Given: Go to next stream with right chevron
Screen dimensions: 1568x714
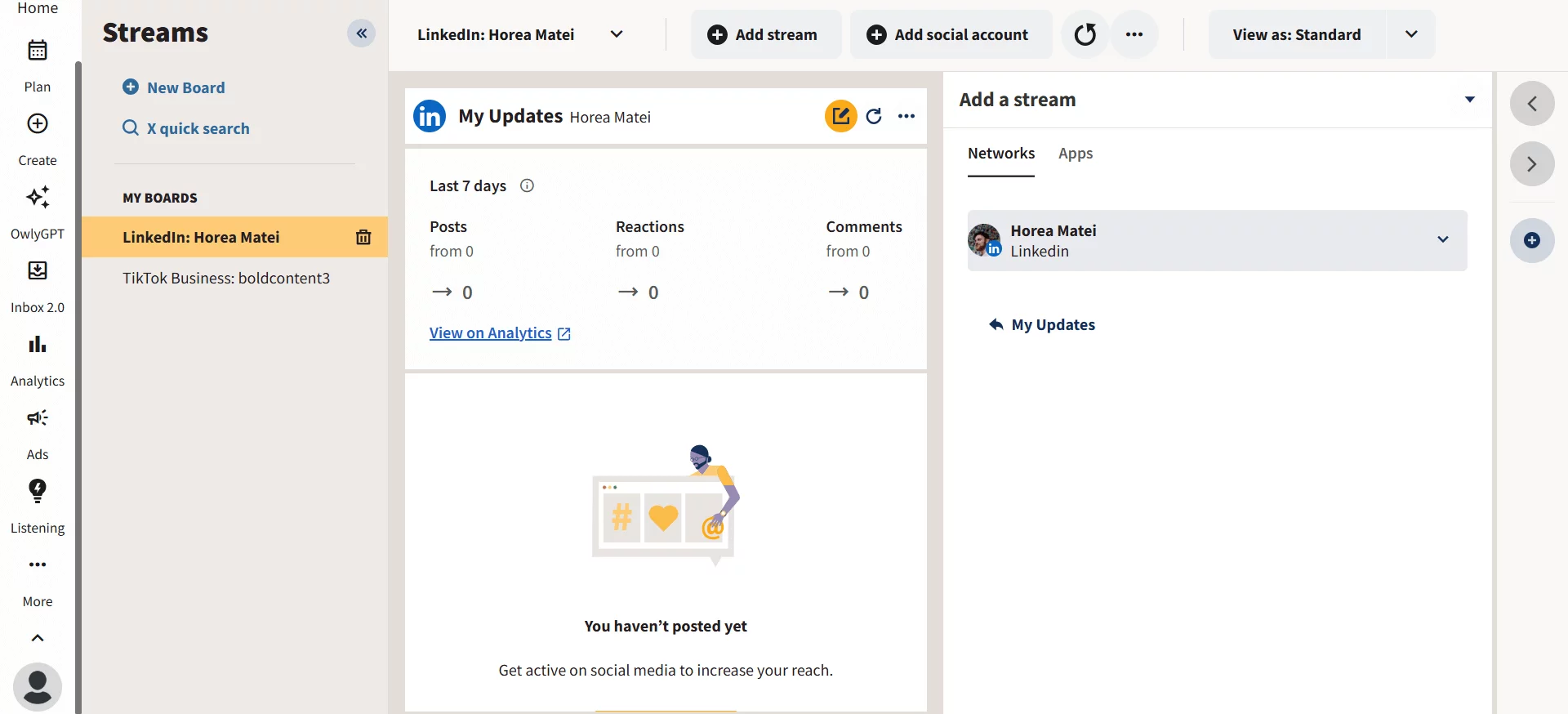Looking at the screenshot, I should [1532, 164].
